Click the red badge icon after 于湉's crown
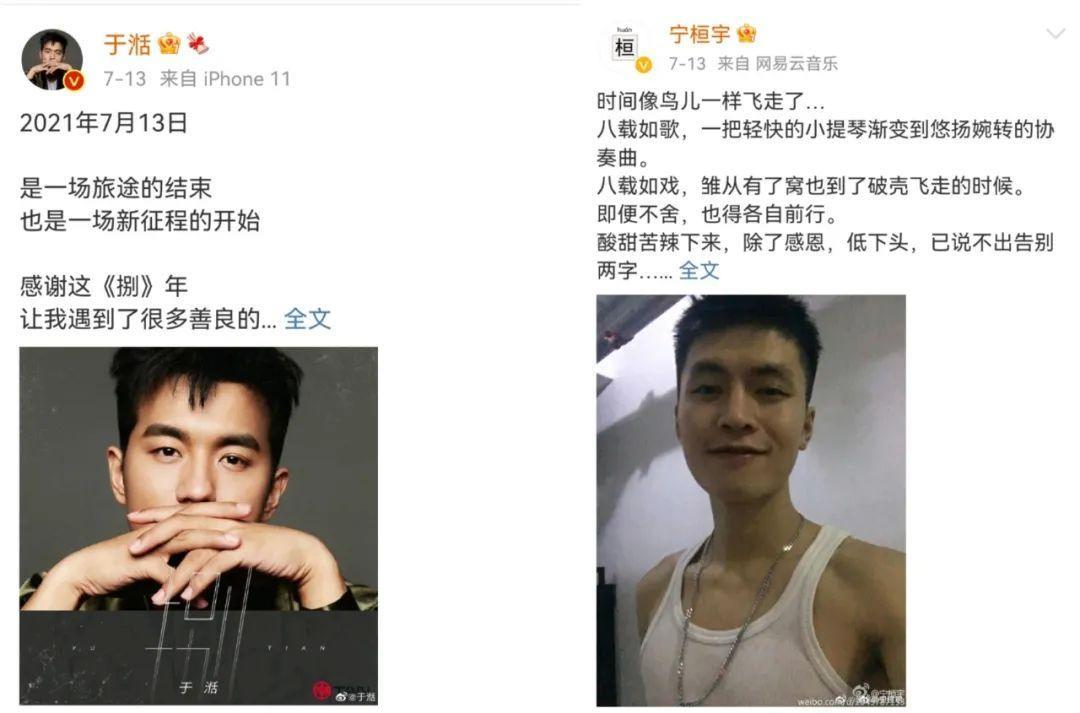1080x713 pixels. pos(198,44)
